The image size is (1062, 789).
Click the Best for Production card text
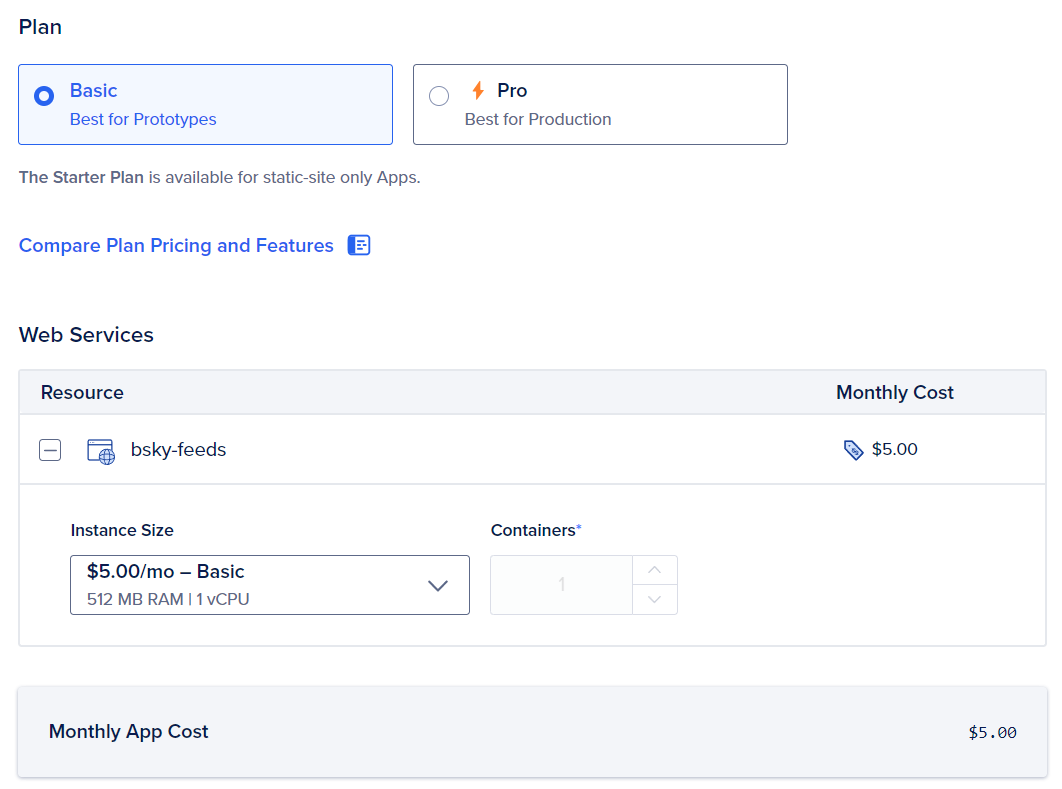[x=538, y=120]
